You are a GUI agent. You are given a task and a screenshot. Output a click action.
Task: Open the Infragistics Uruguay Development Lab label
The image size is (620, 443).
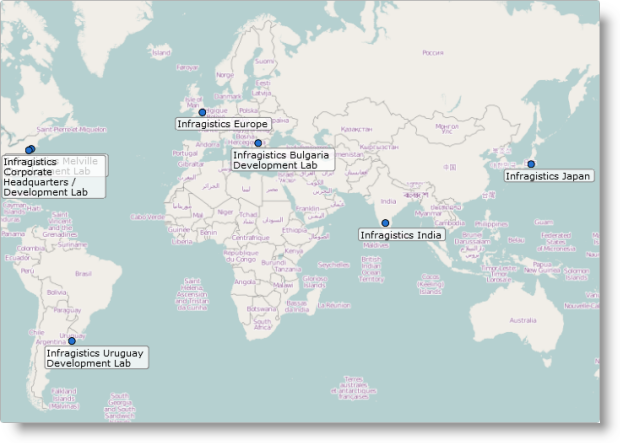[95, 358]
